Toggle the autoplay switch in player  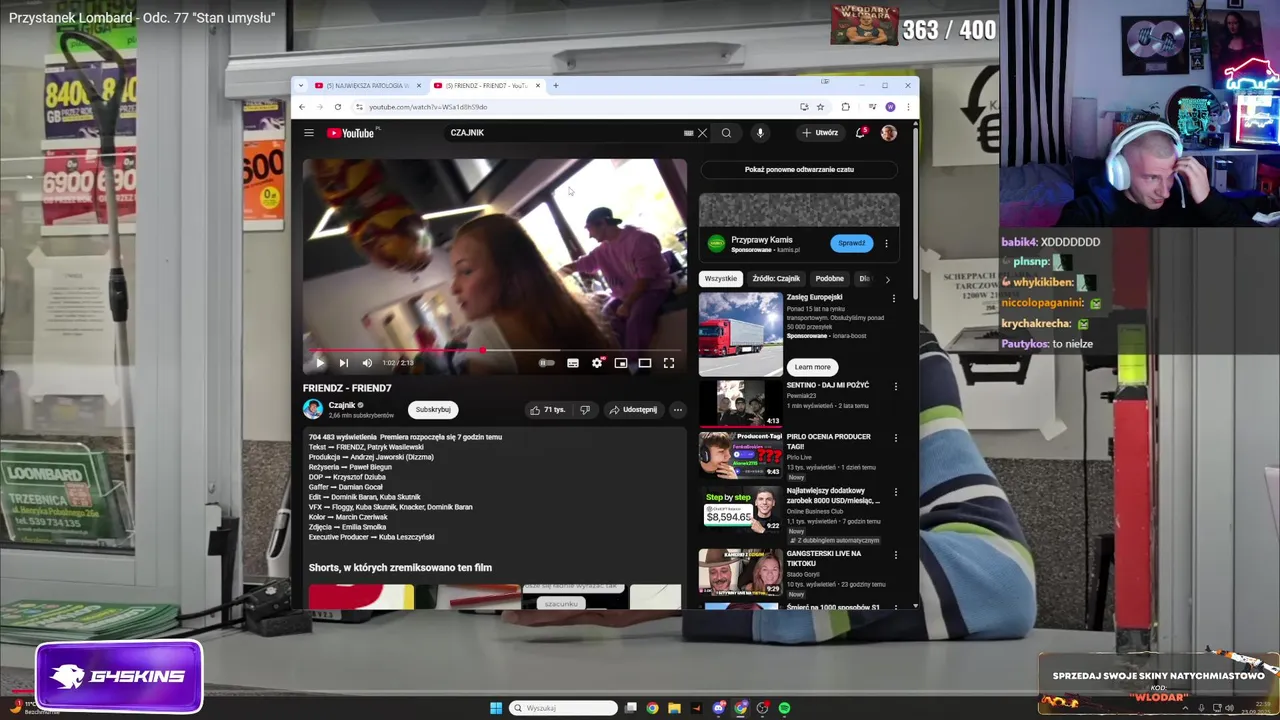coord(546,363)
